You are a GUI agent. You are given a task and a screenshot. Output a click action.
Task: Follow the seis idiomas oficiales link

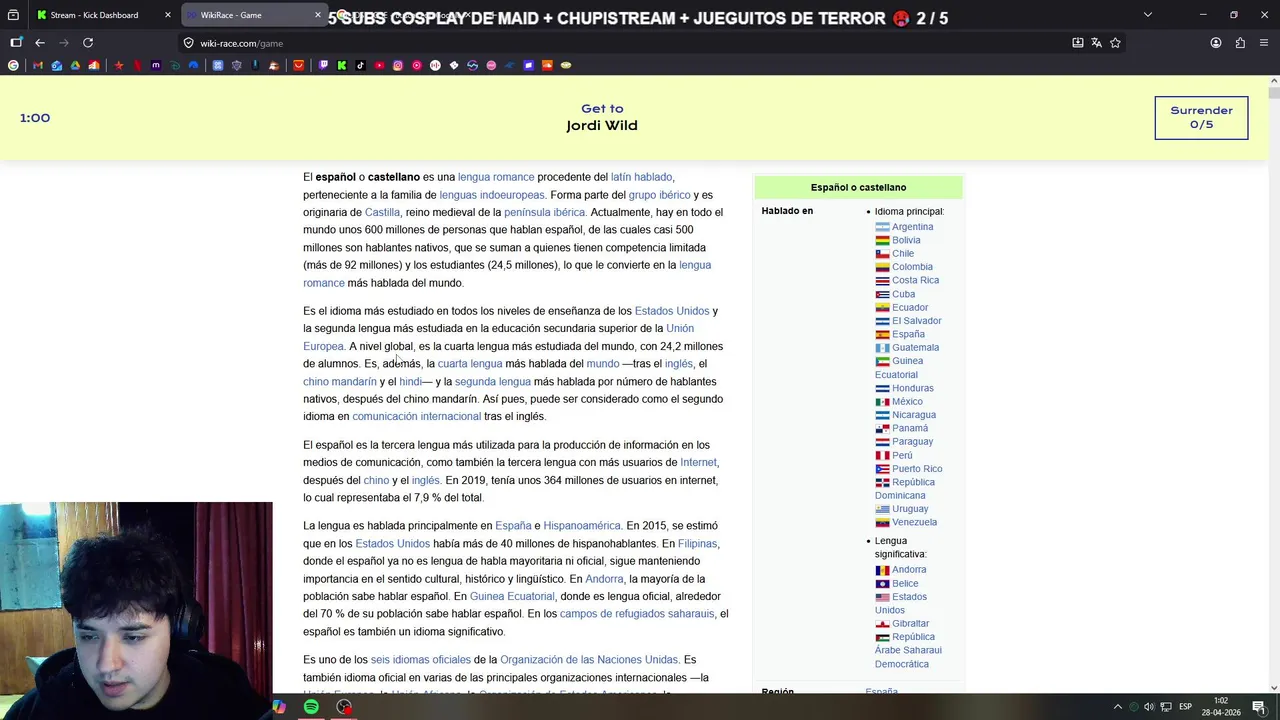coord(420,659)
